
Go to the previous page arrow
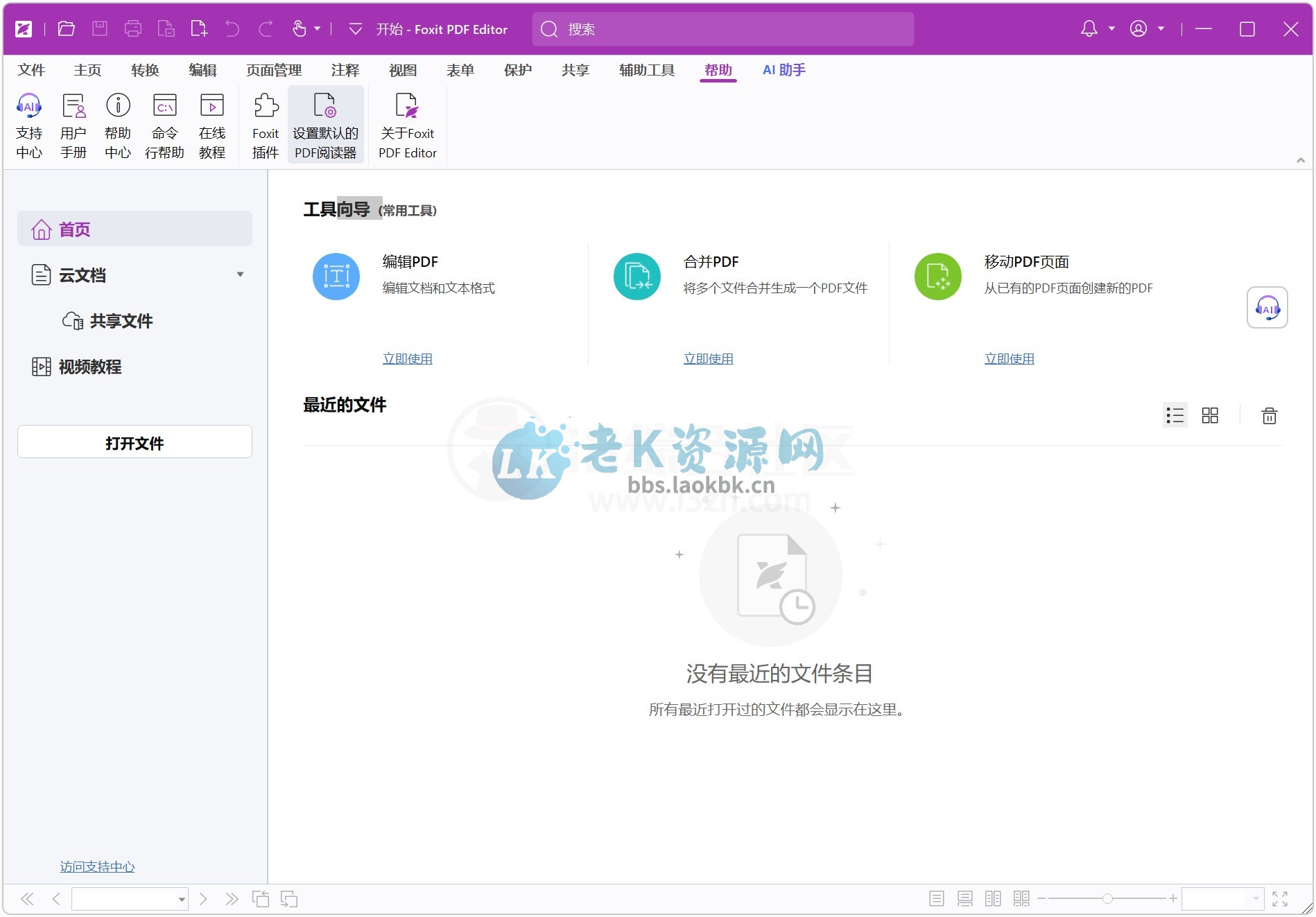(x=56, y=899)
